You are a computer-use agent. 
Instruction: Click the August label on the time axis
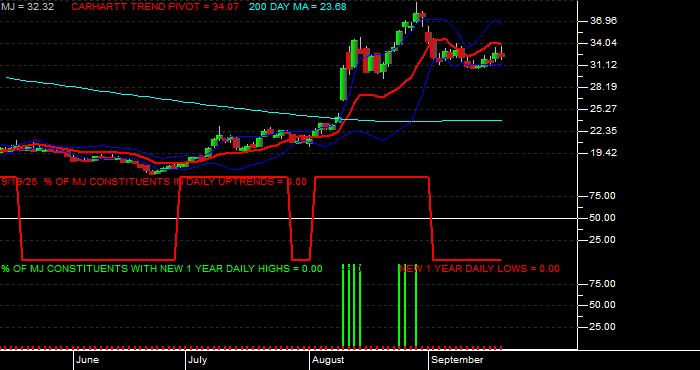[x=328, y=360]
